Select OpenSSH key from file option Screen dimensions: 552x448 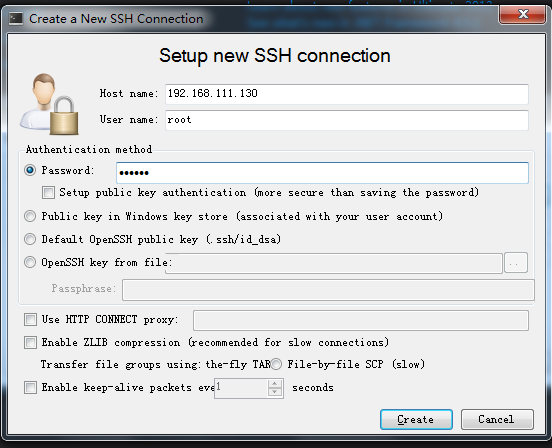click(30, 262)
